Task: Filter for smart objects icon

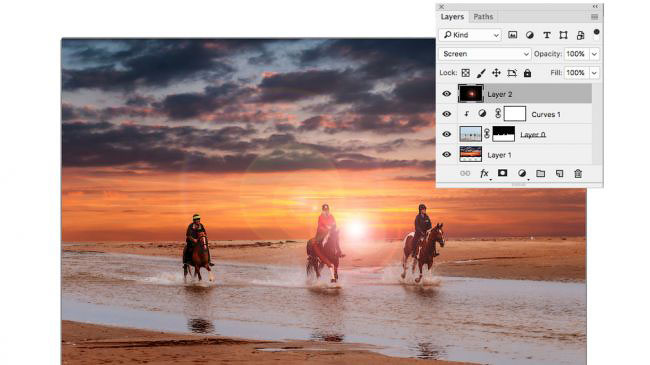Action: pyautogui.click(x=580, y=36)
